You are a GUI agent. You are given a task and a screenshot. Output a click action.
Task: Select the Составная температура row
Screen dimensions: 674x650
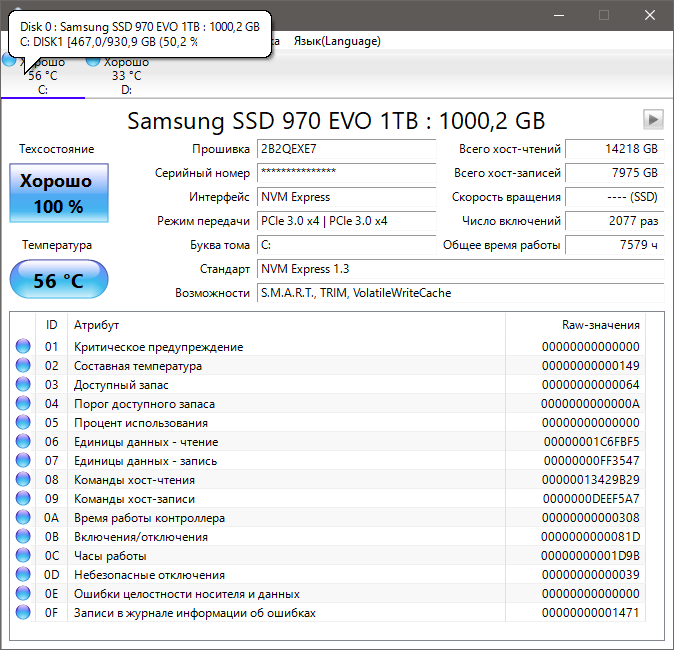(x=328, y=365)
